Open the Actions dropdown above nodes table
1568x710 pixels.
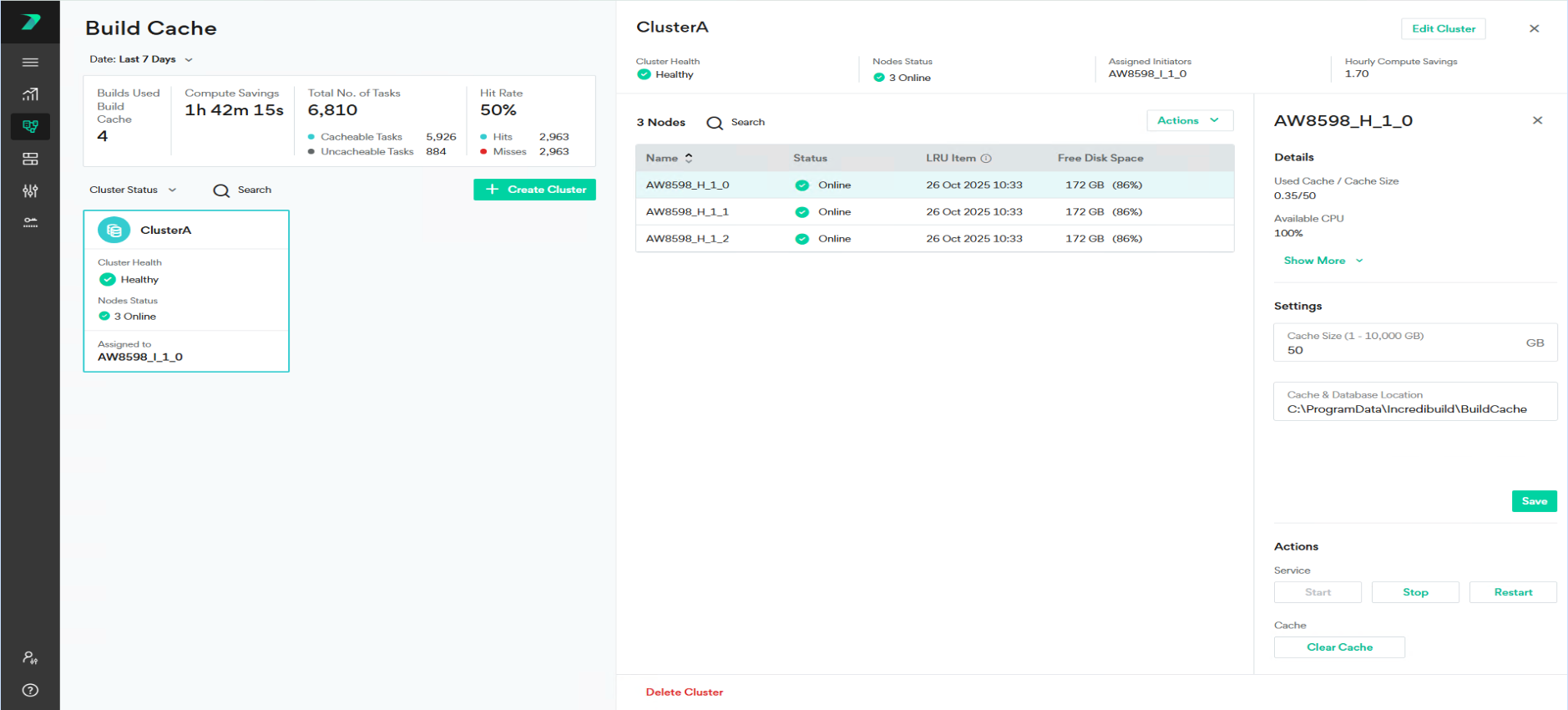point(1189,121)
